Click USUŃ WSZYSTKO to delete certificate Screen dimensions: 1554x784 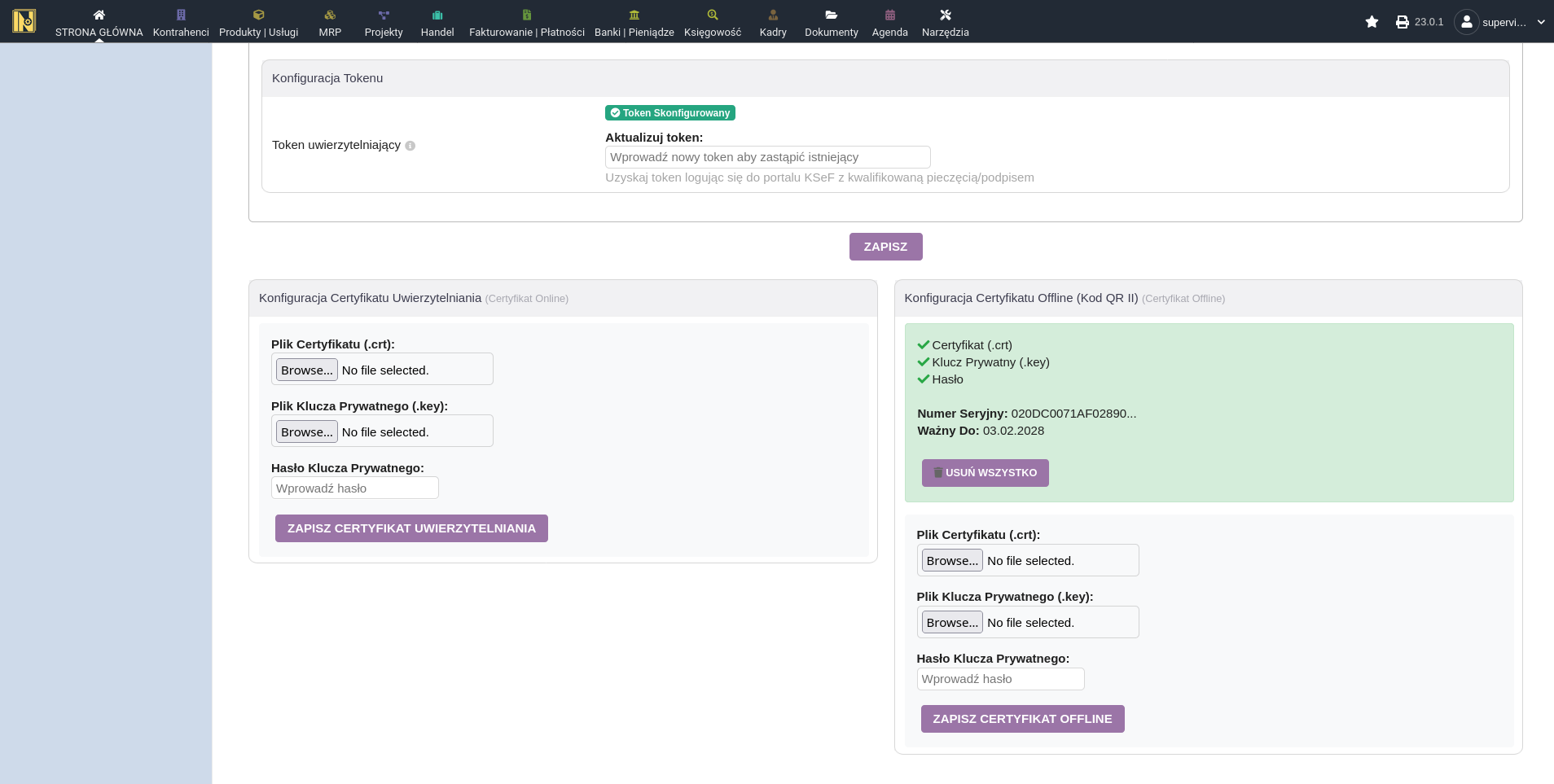tap(985, 473)
